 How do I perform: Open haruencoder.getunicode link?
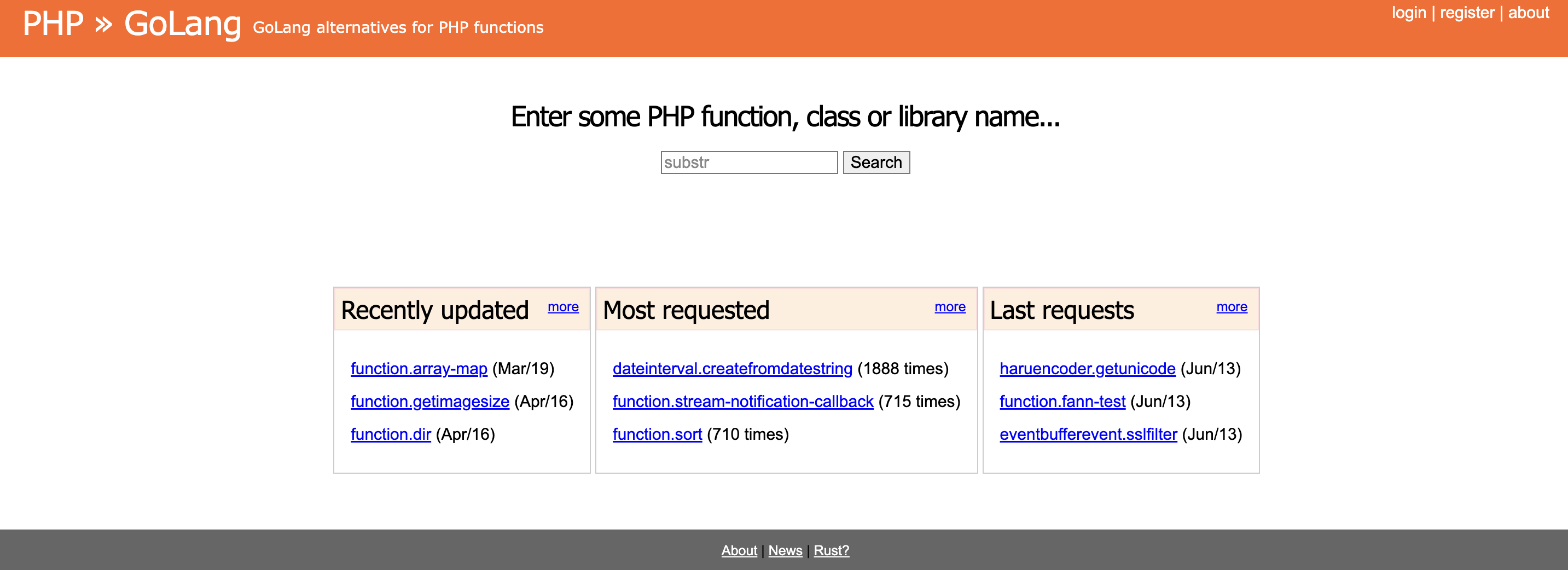(1087, 369)
